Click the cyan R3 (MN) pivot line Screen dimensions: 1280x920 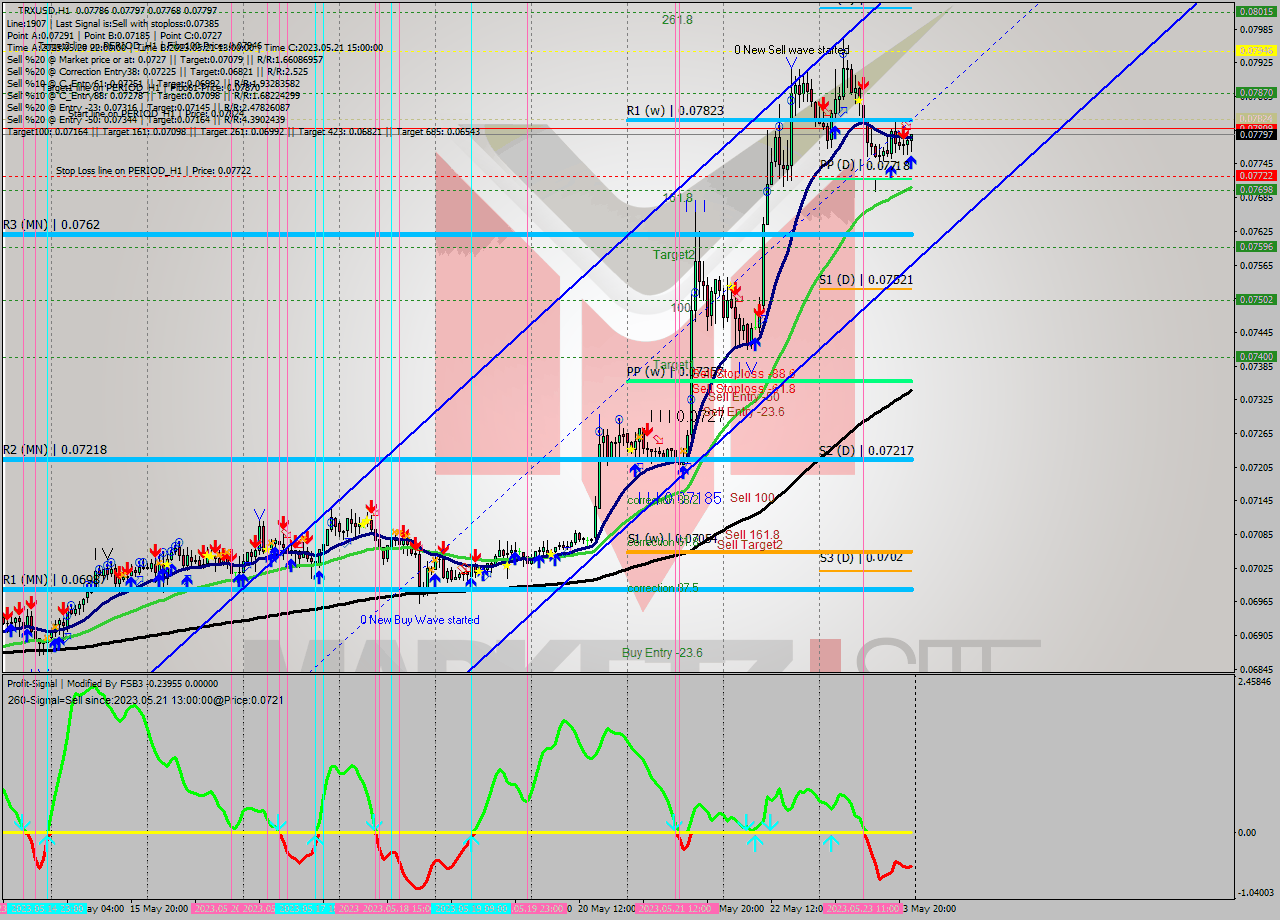pos(400,235)
